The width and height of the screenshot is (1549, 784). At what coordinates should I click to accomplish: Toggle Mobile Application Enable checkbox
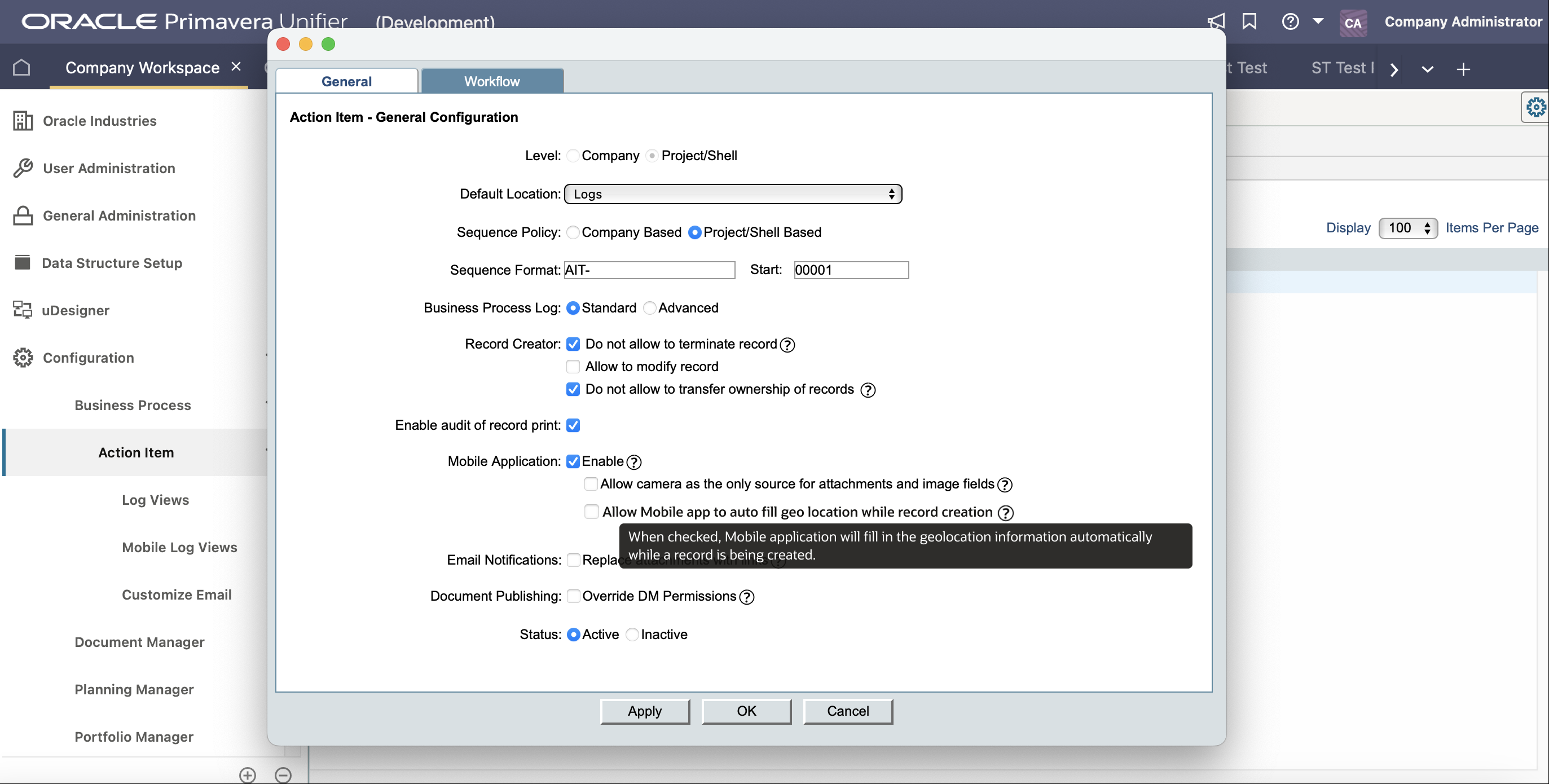573,462
